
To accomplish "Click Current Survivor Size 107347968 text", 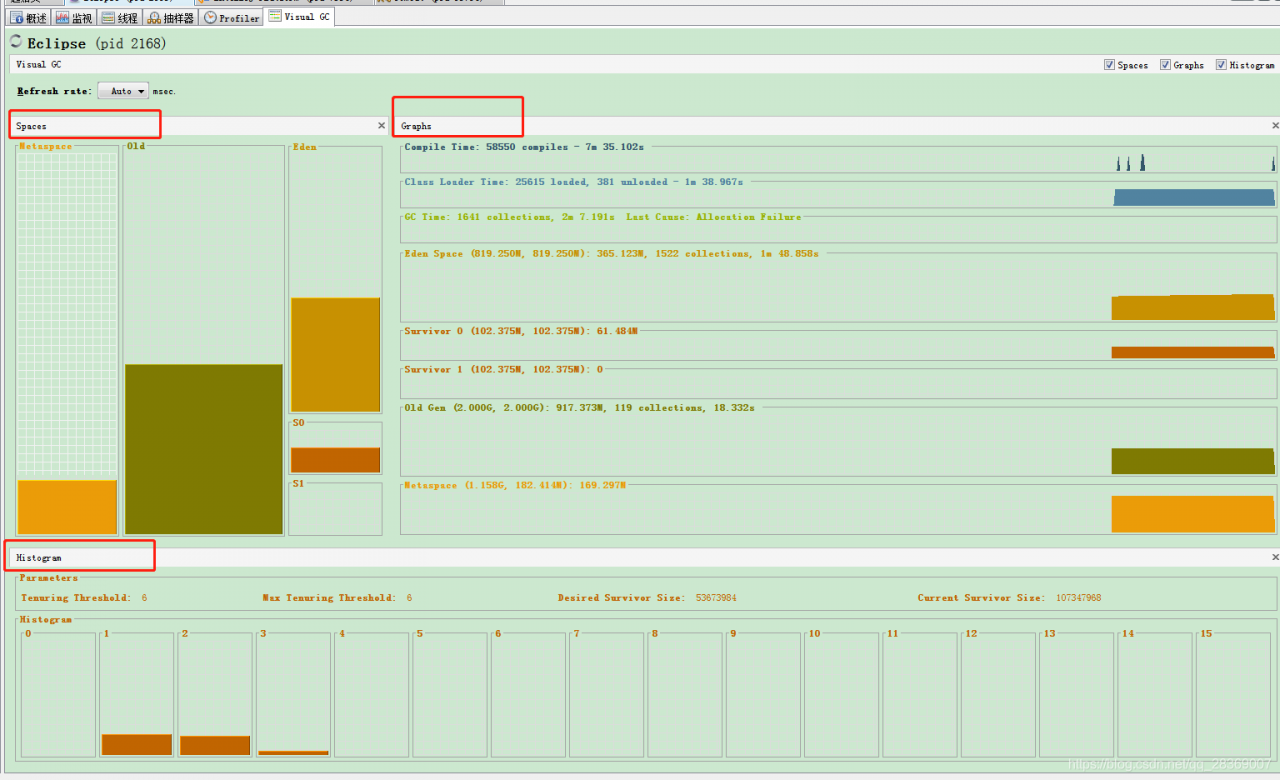I will tap(1009, 598).
